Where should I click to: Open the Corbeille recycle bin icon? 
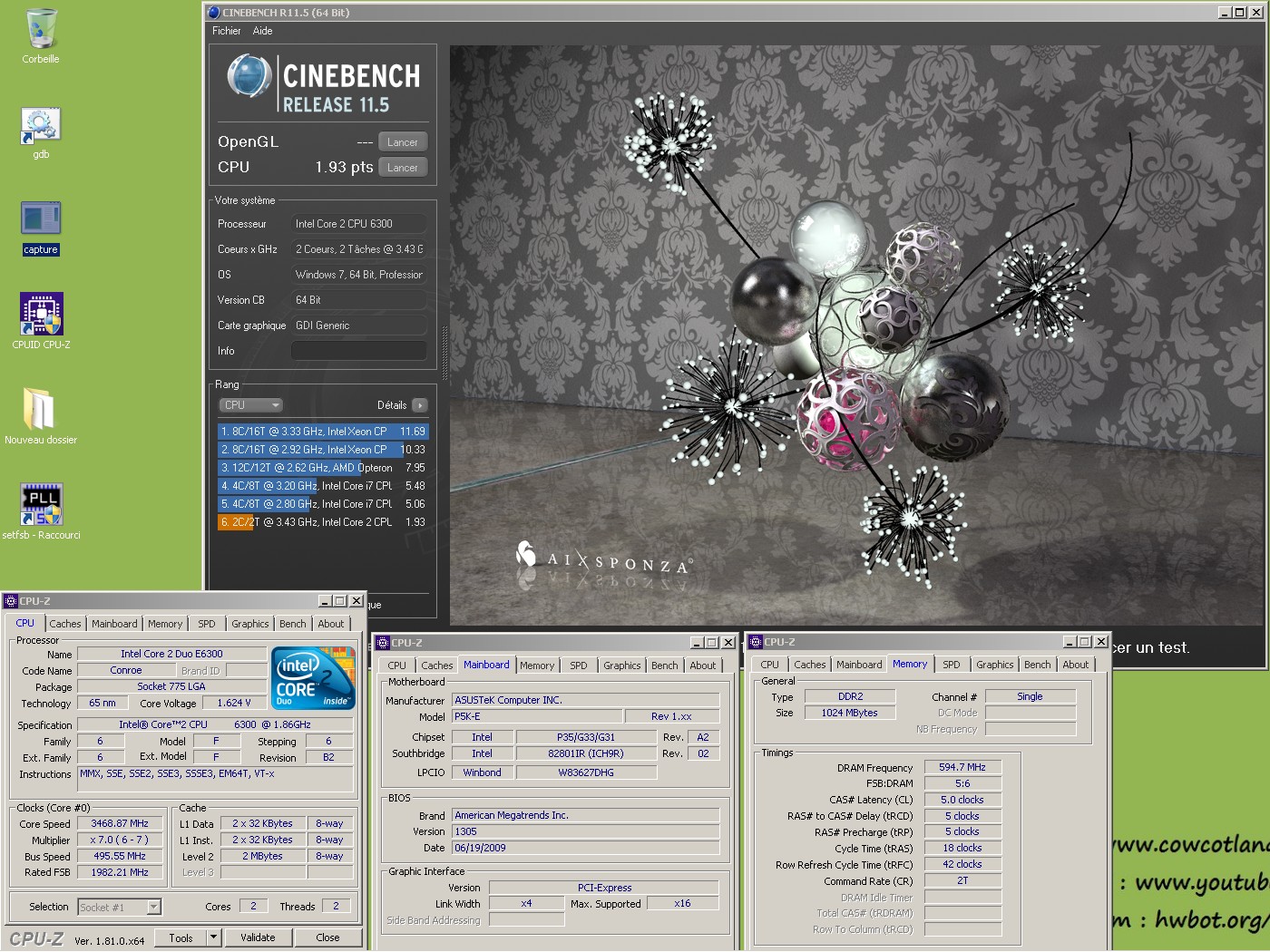41,29
